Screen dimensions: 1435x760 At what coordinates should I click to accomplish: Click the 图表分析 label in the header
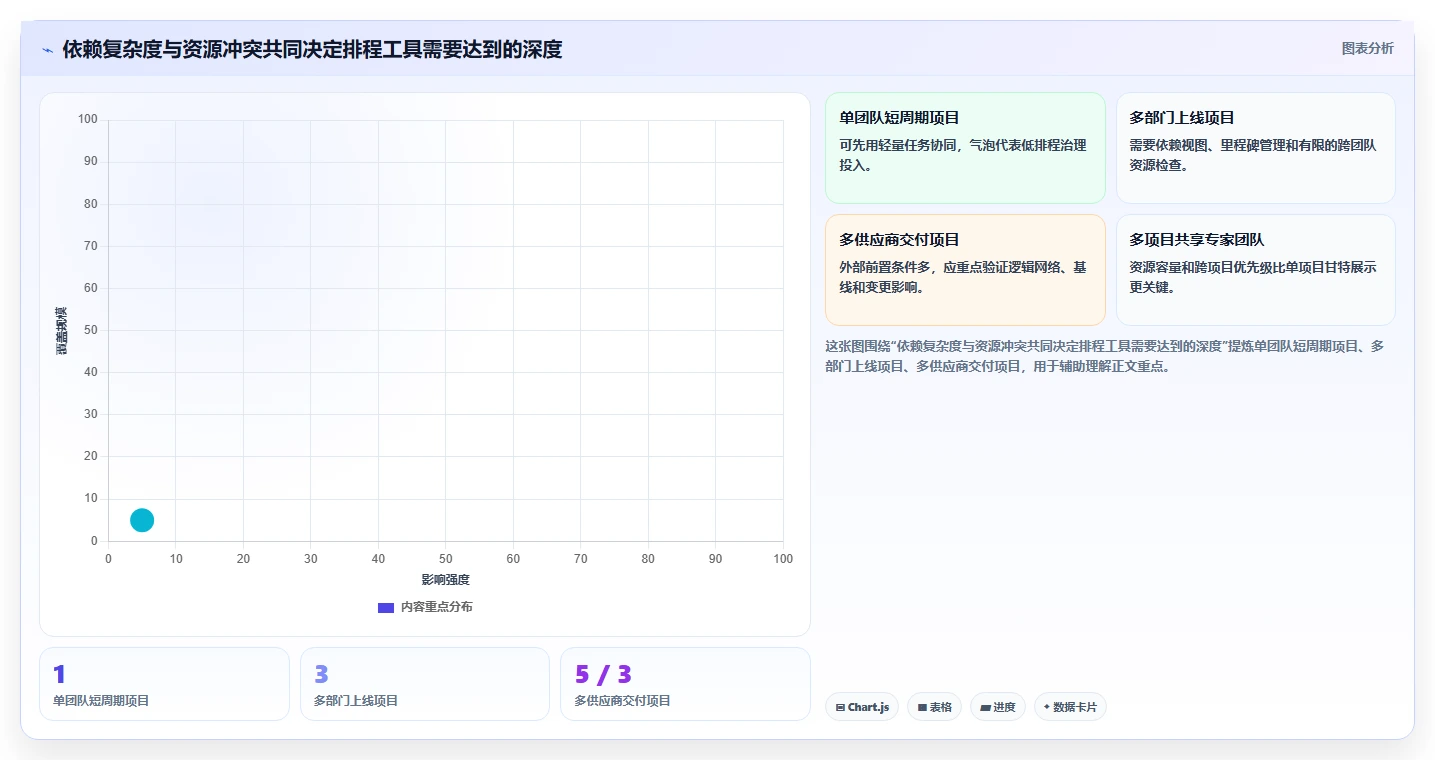(x=1367, y=48)
